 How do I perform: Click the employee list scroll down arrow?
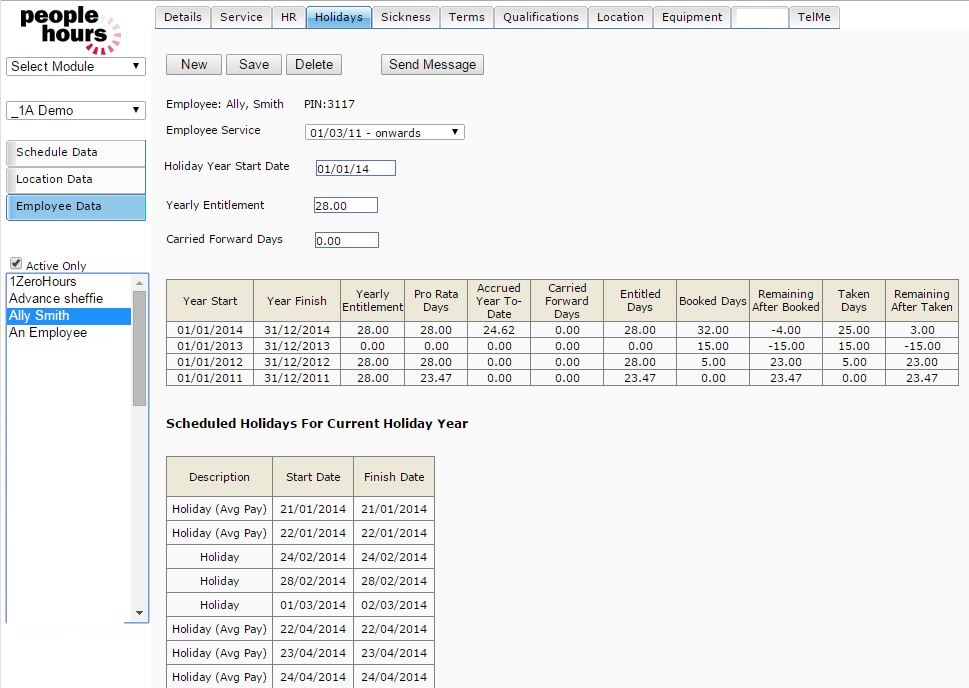point(139,613)
